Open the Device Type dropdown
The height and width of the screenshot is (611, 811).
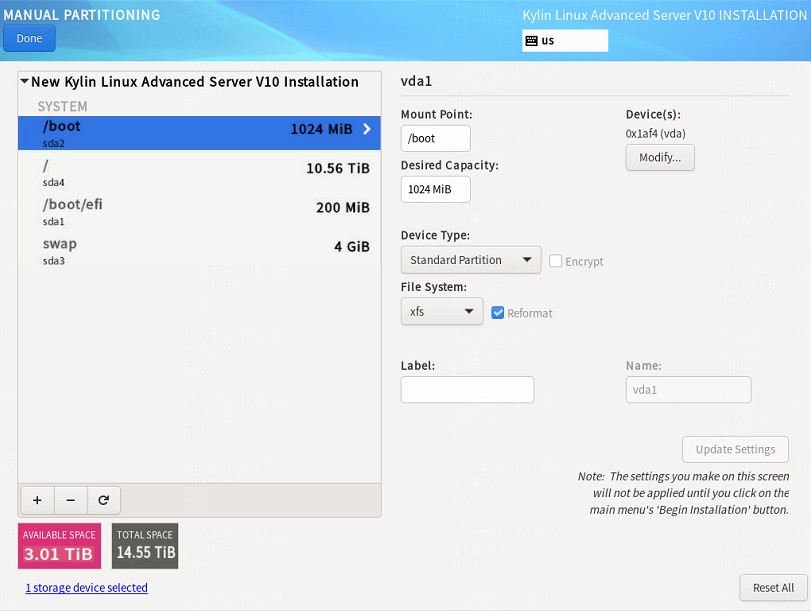(471, 260)
